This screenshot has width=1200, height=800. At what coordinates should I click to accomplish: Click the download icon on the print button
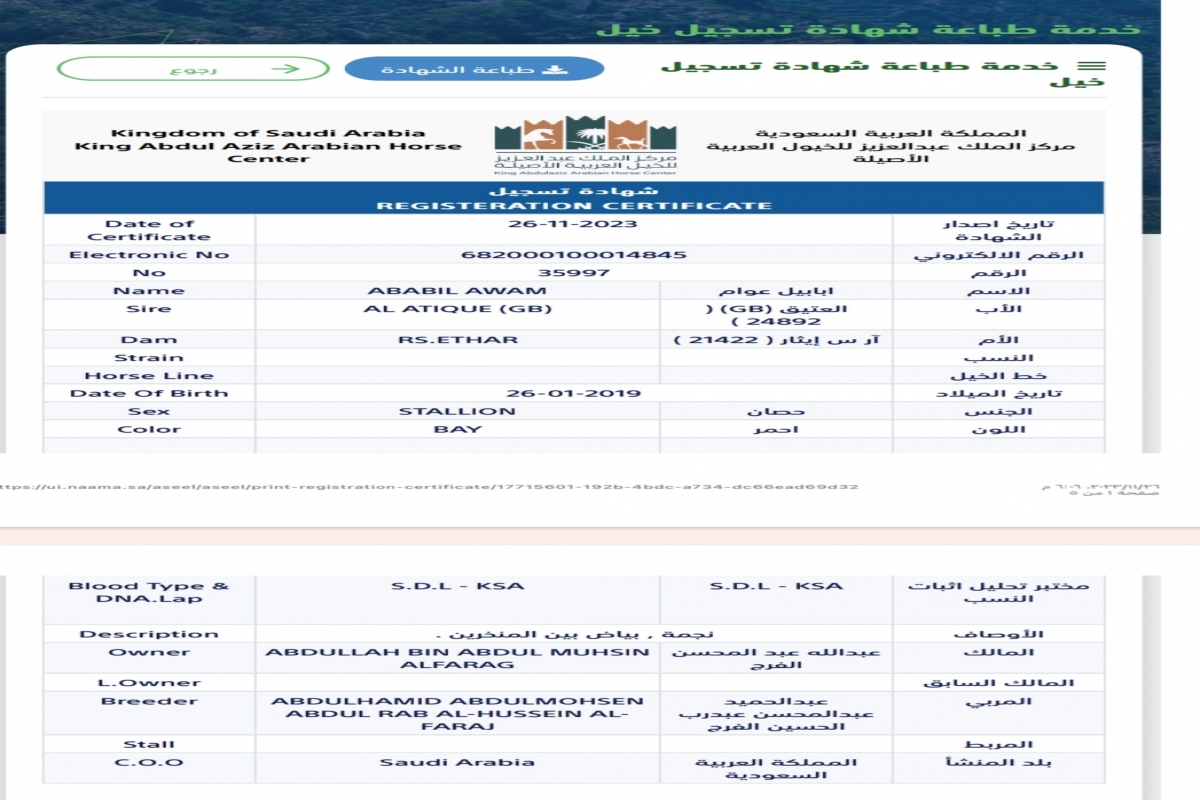coord(551,69)
